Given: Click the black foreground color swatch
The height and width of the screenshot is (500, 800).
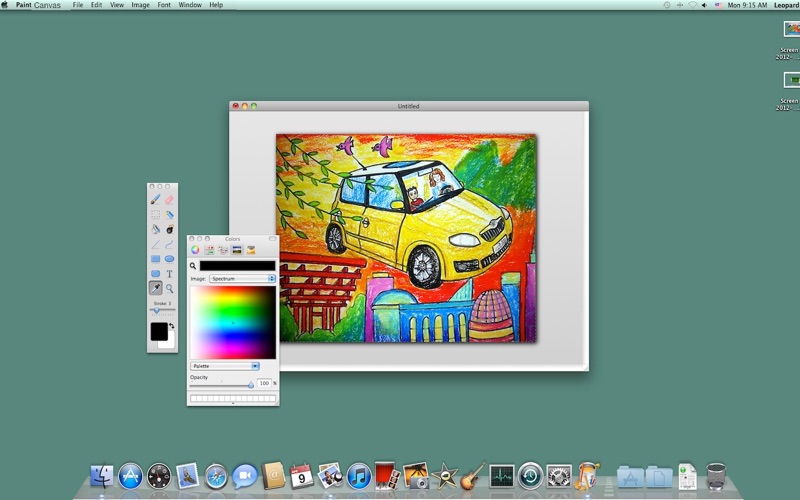Looking at the screenshot, I should 159,331.
